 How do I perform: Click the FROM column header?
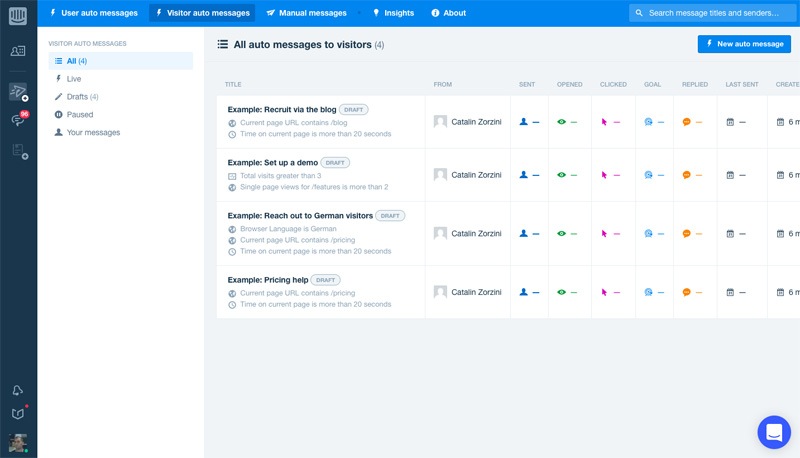coord(442,85)
